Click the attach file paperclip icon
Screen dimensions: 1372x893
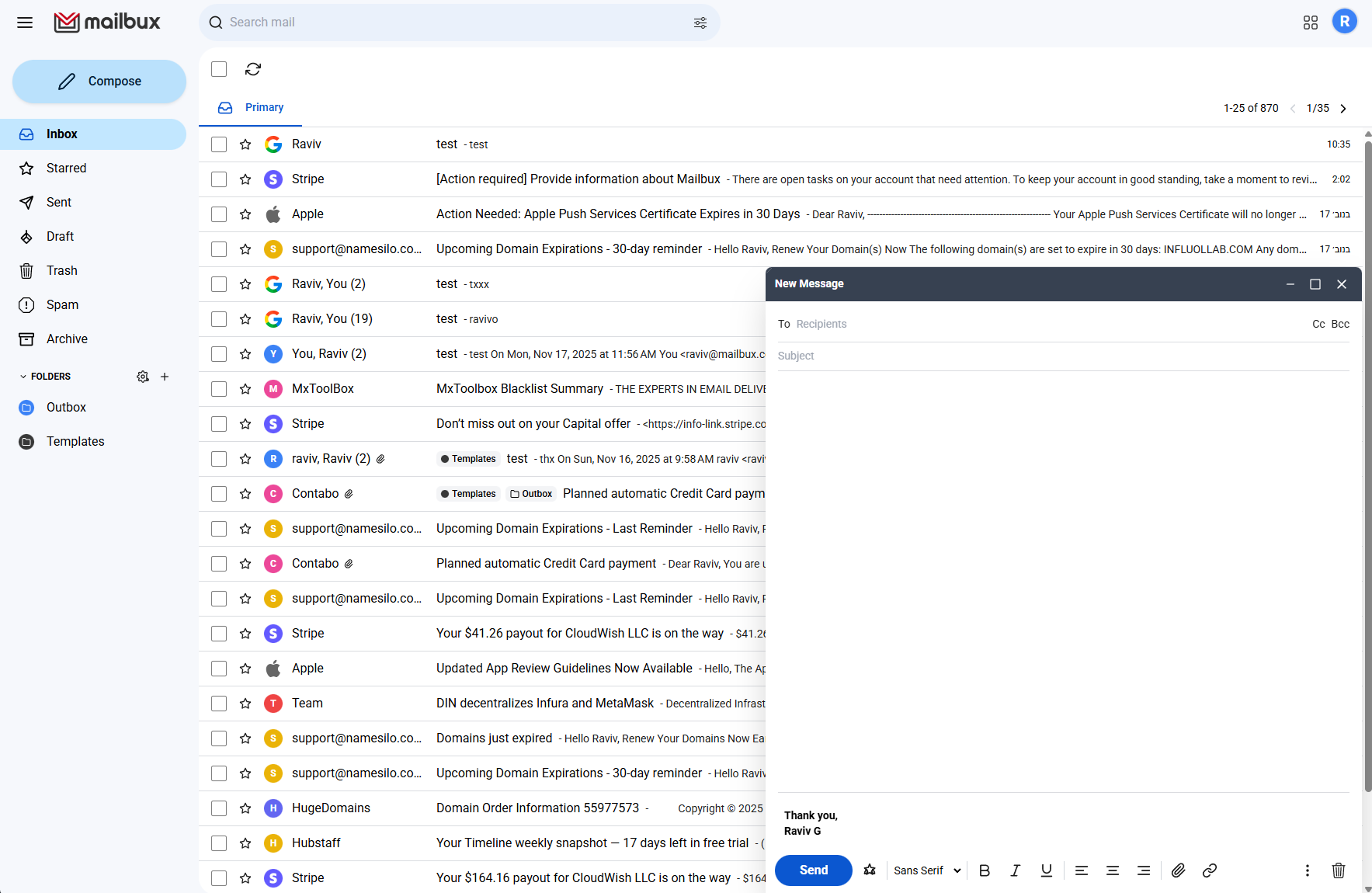click(1178, 870)
